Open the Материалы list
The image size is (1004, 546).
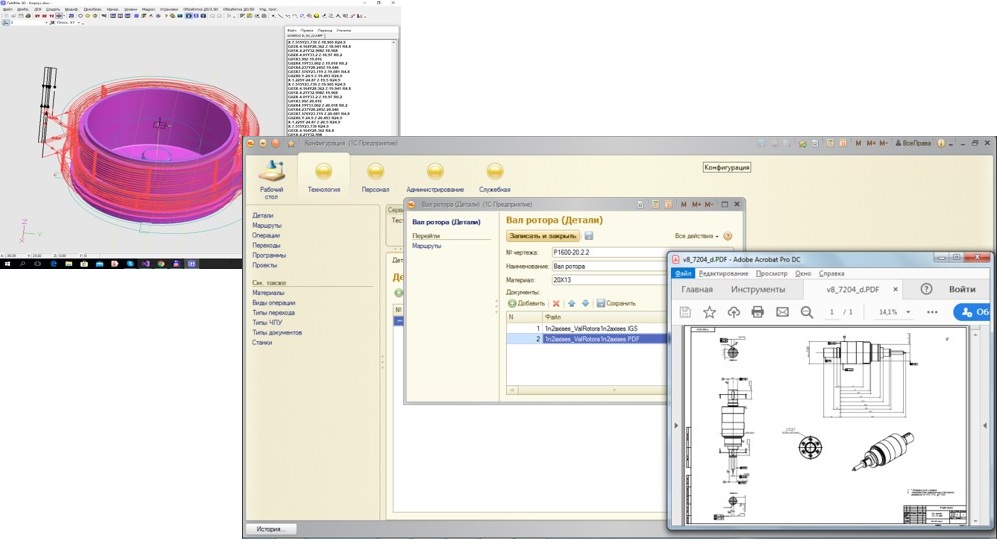[268, 293]
